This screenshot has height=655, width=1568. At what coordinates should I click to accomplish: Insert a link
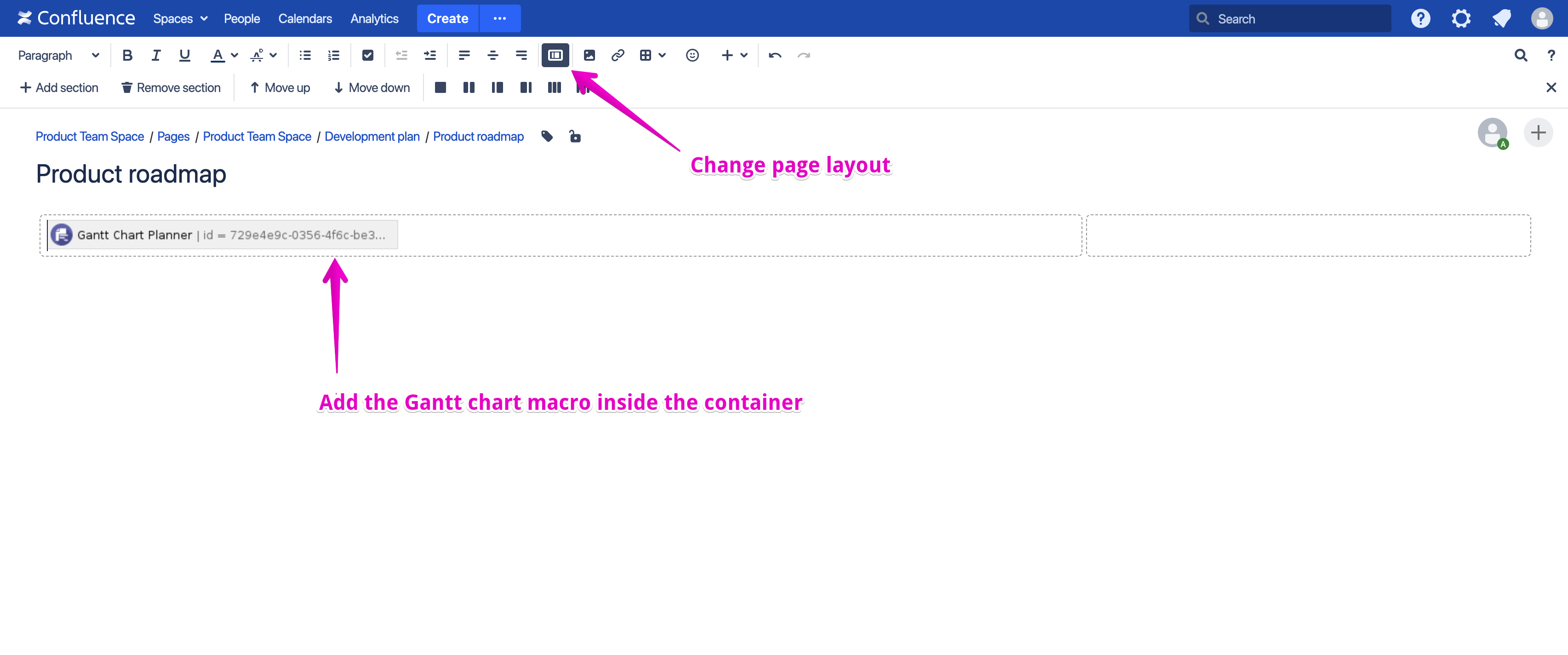point(618,55)
